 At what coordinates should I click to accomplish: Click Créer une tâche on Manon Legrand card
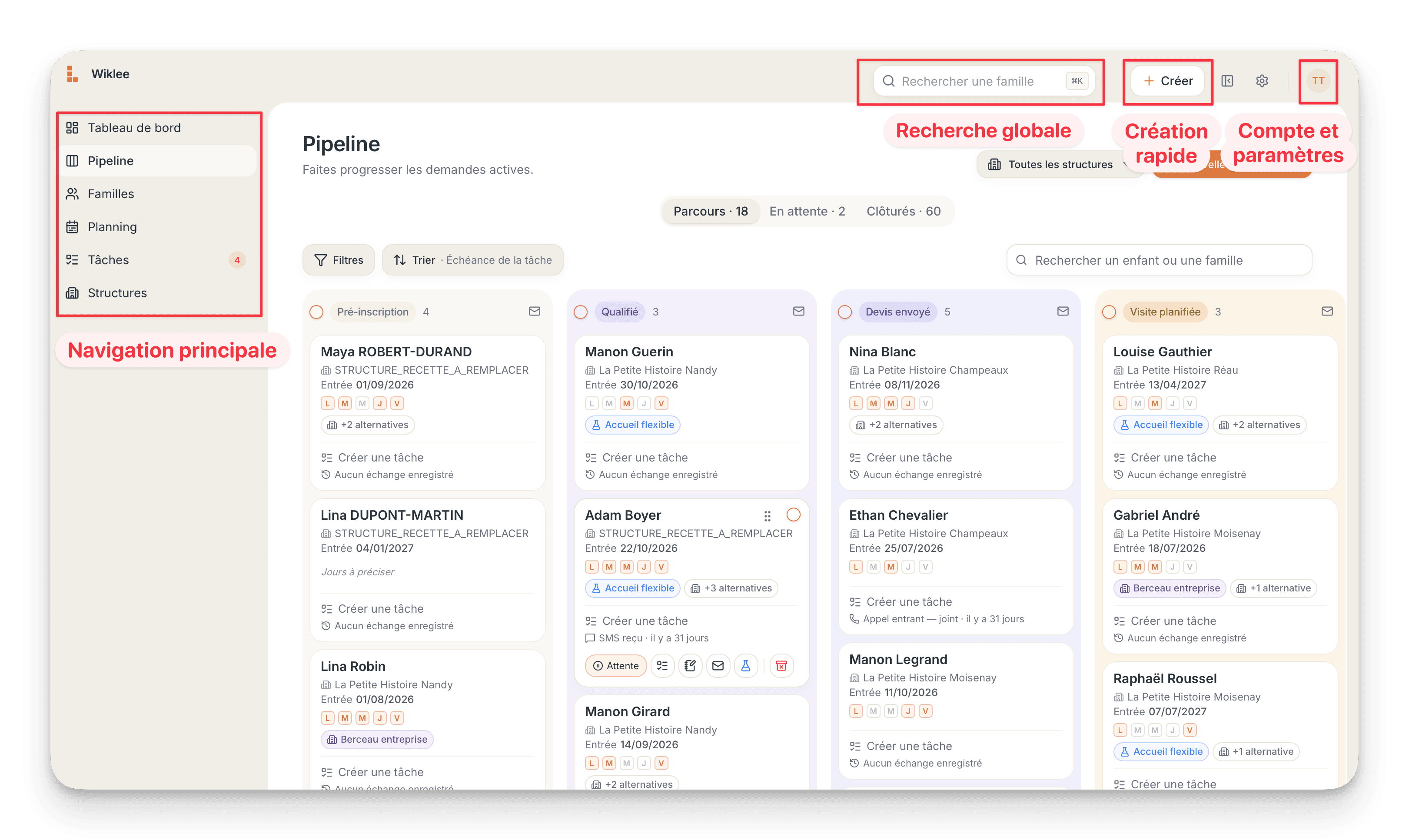pos(901,746)
